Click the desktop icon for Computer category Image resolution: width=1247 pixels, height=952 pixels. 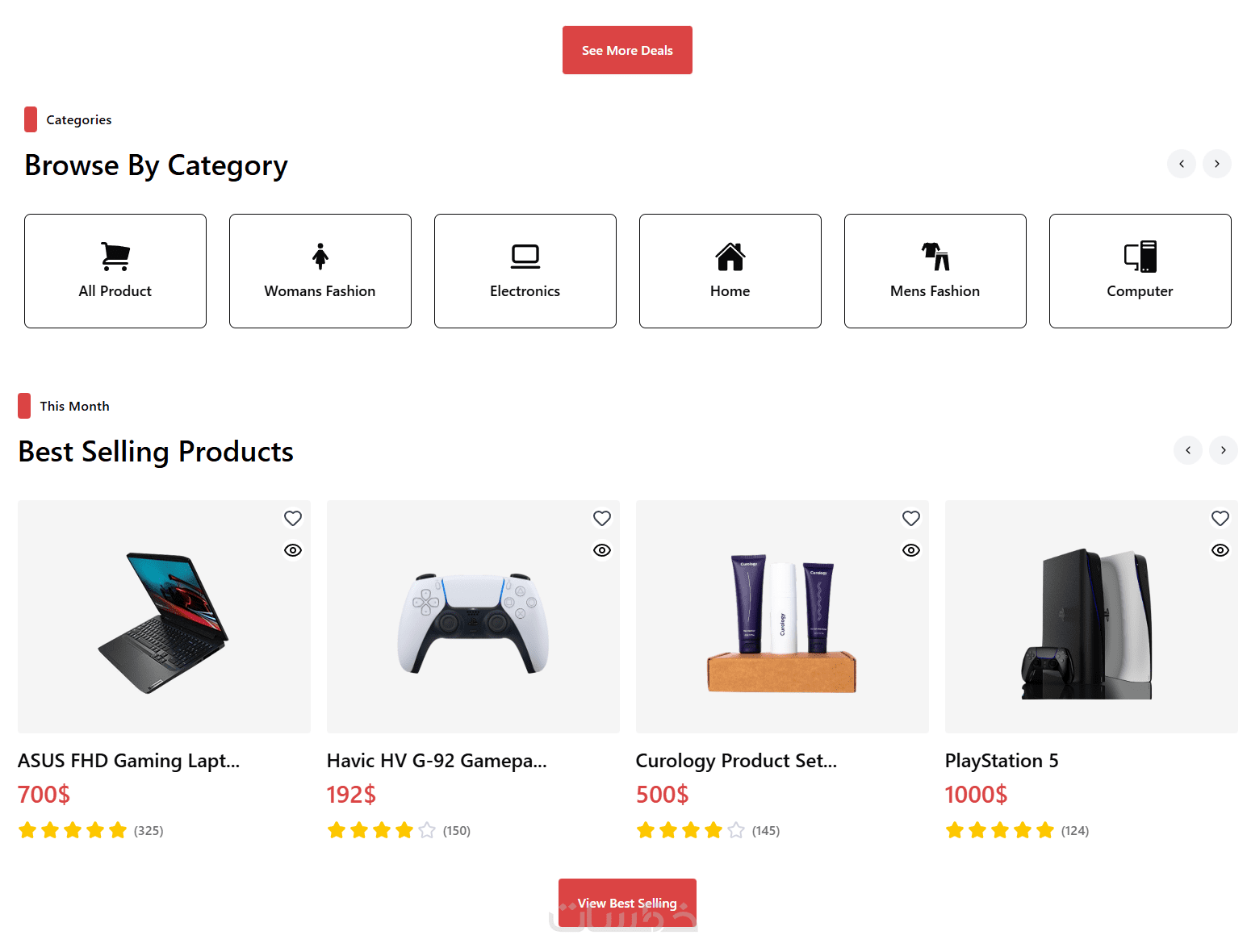point(1140,257)
